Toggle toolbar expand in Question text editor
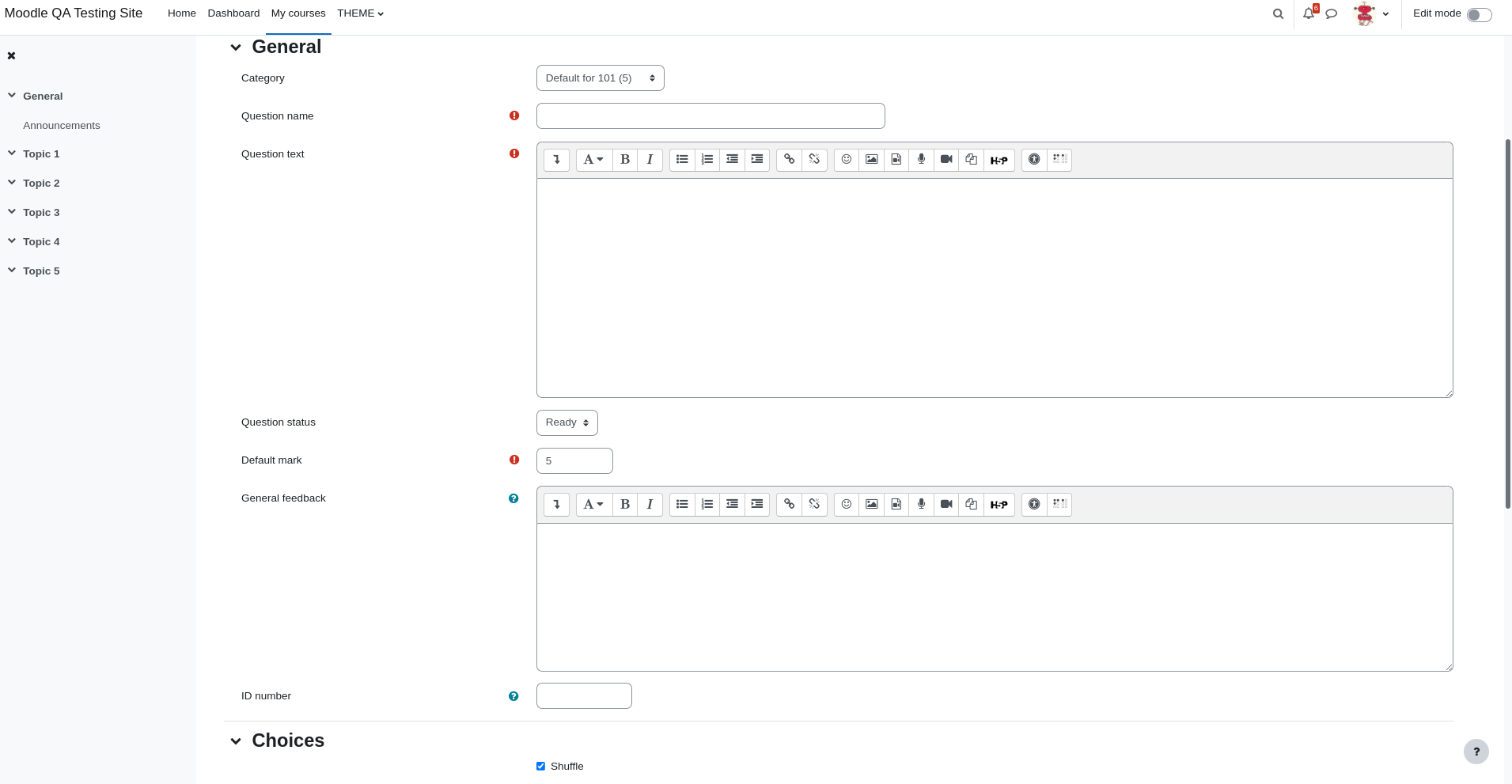 point(556,160)
